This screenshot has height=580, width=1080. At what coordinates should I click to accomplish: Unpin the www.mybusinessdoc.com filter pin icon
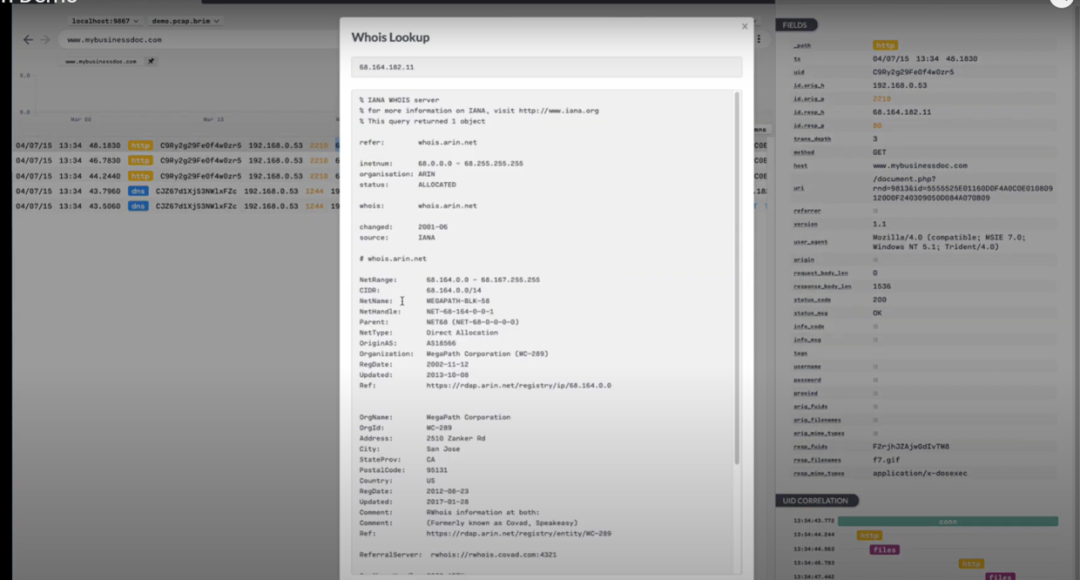pyautogui.click(x=151, y=61)
